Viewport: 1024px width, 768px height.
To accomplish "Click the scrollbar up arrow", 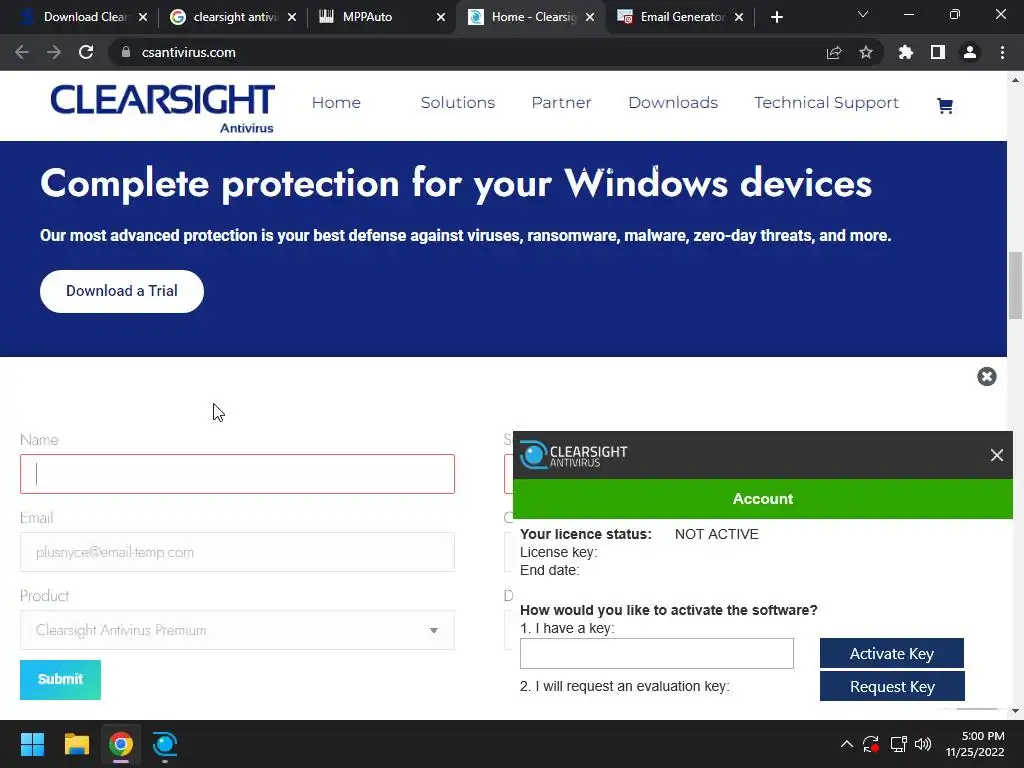I will coord(1015,80).
